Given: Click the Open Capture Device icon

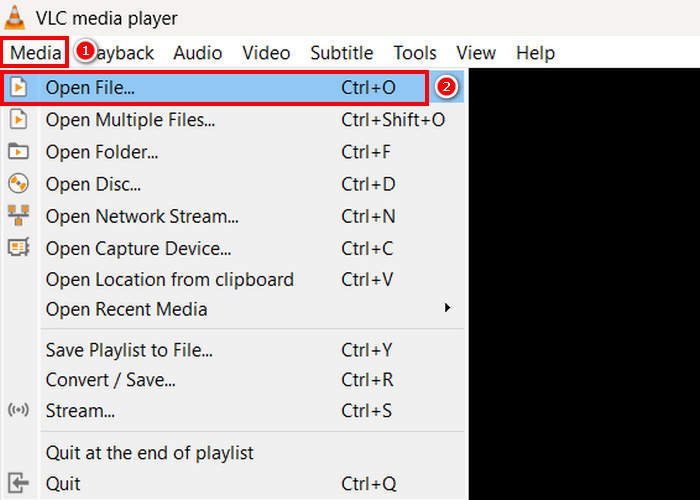Looking at the screenshot, I should coord(17,247).
